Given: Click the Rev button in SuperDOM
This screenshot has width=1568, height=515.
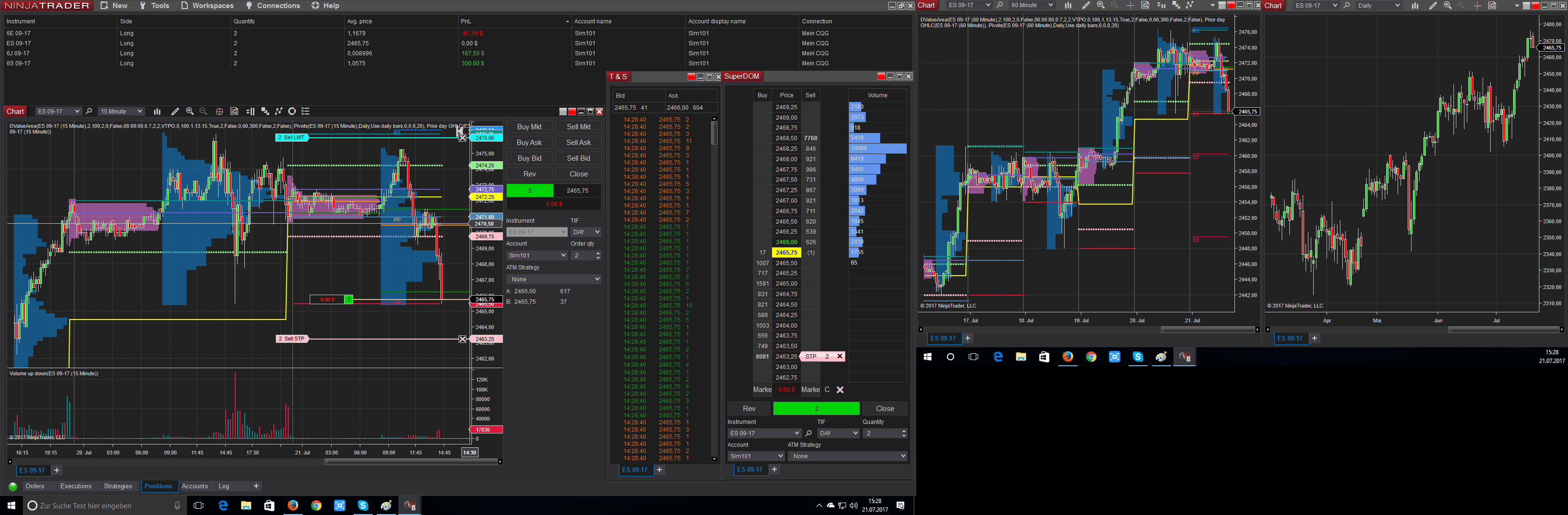Looking at the screenshot, I should tap(749, 409).
